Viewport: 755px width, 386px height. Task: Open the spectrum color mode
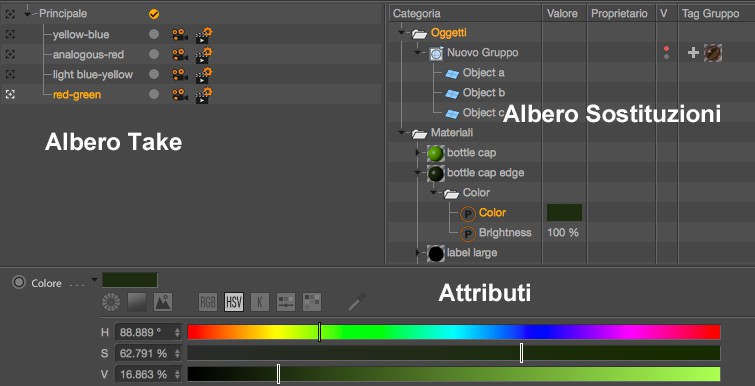pos(137,302)
